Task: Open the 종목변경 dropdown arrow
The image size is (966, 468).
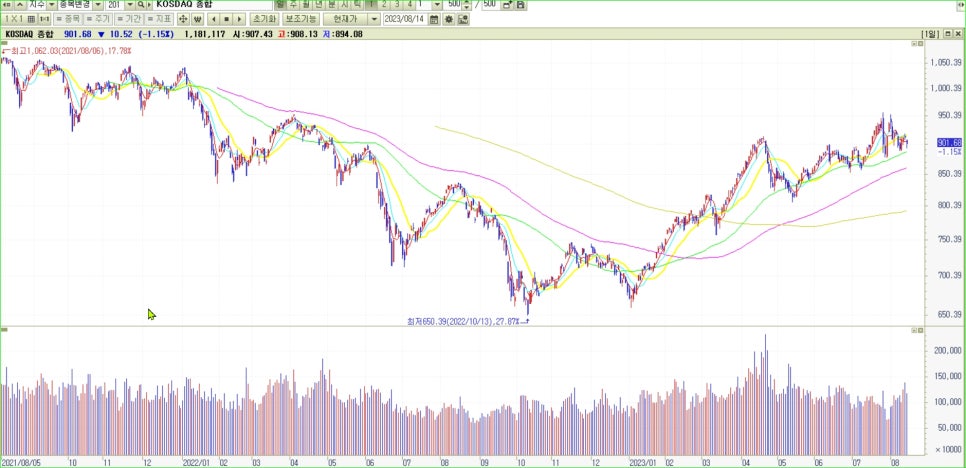Action: click(x=98, y=4)
